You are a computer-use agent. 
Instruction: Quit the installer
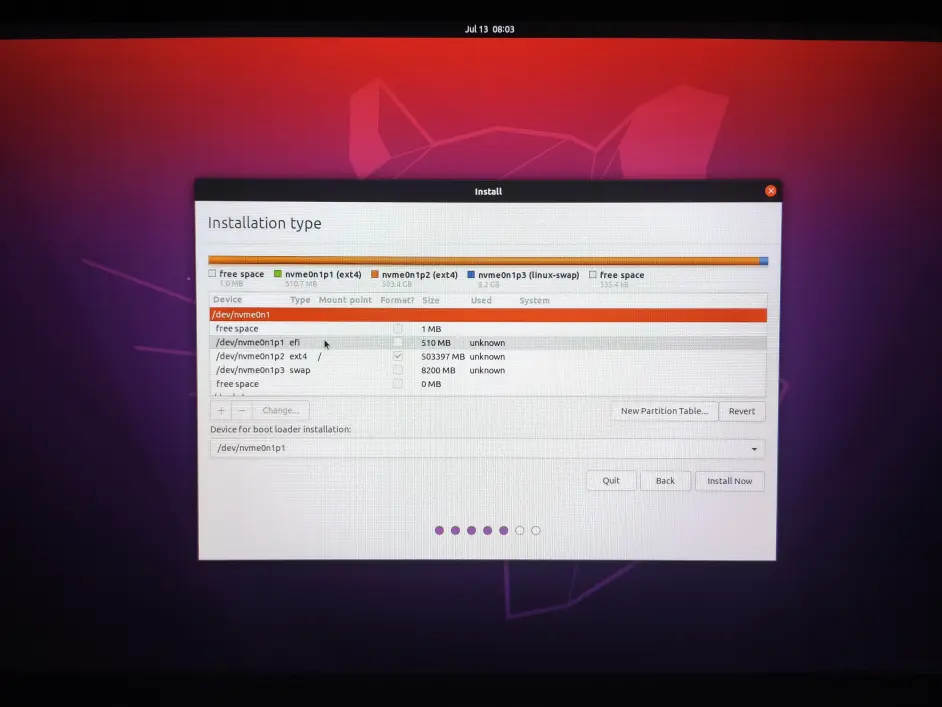coord(611,481)
